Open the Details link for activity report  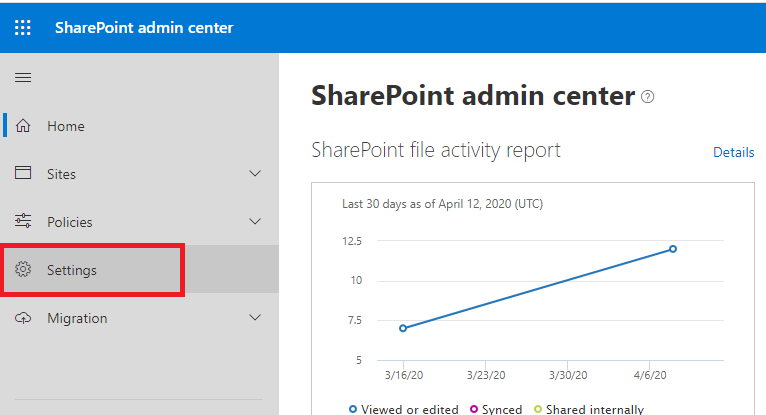pos(733,152)
